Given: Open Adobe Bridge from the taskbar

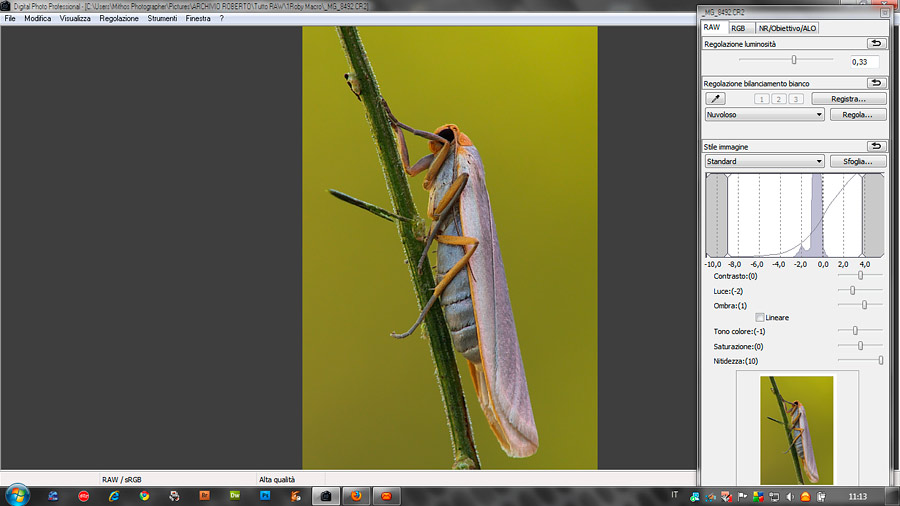Looking at the screenshot, I should 204,496.
